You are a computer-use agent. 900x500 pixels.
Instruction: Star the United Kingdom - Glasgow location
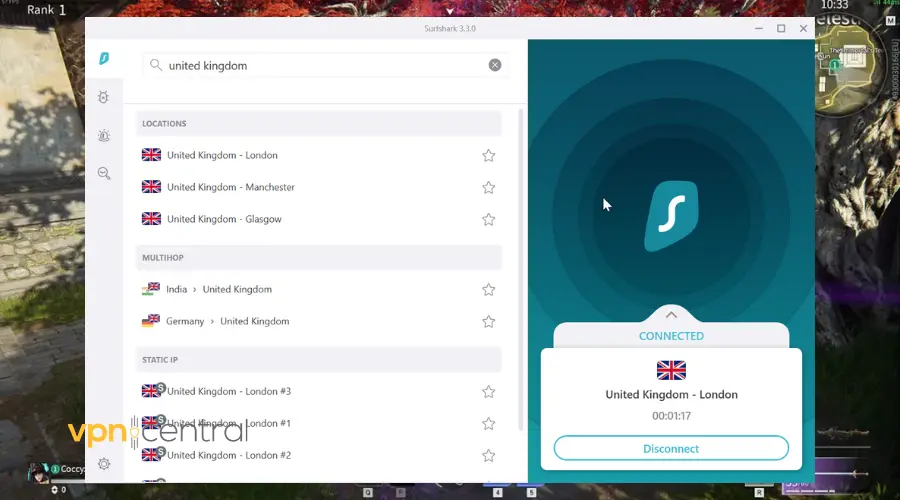click(489, 220)
